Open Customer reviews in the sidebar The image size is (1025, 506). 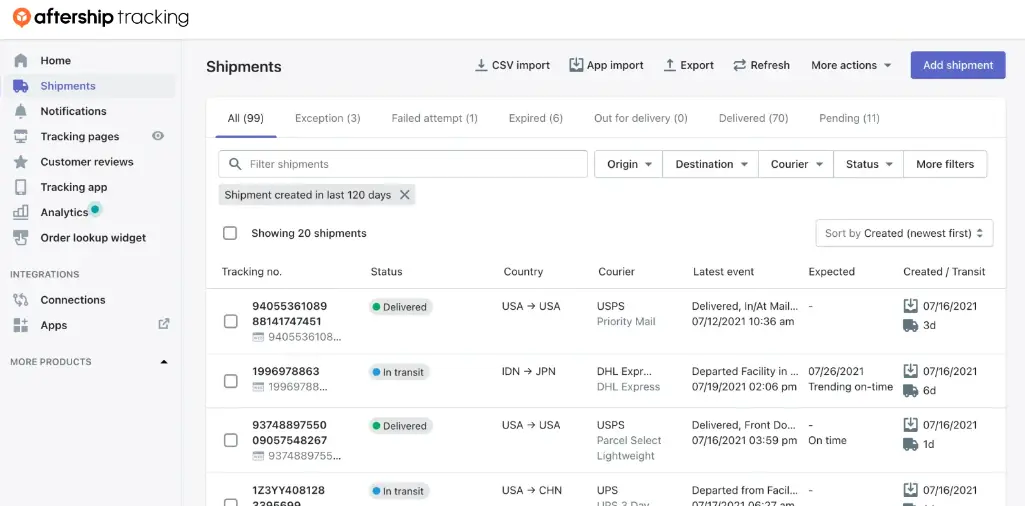coord(87,161)
